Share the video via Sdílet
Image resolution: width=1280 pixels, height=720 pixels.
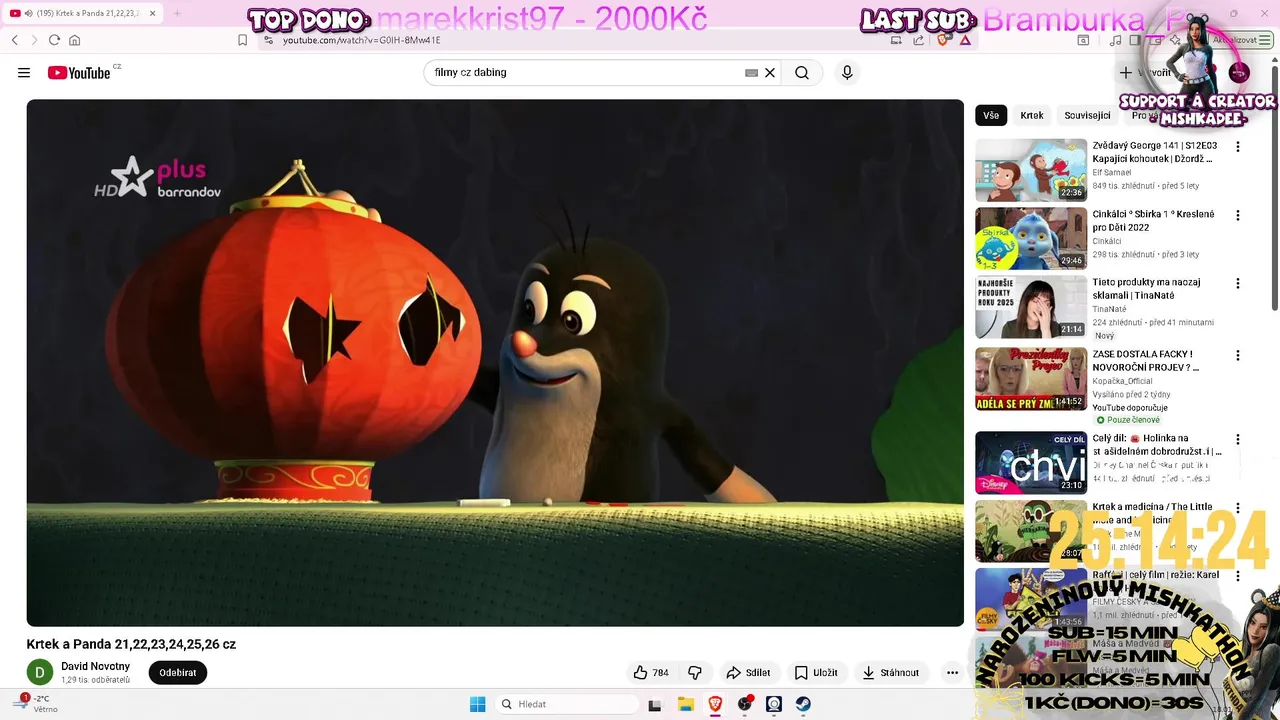click(x=748, y=673)
